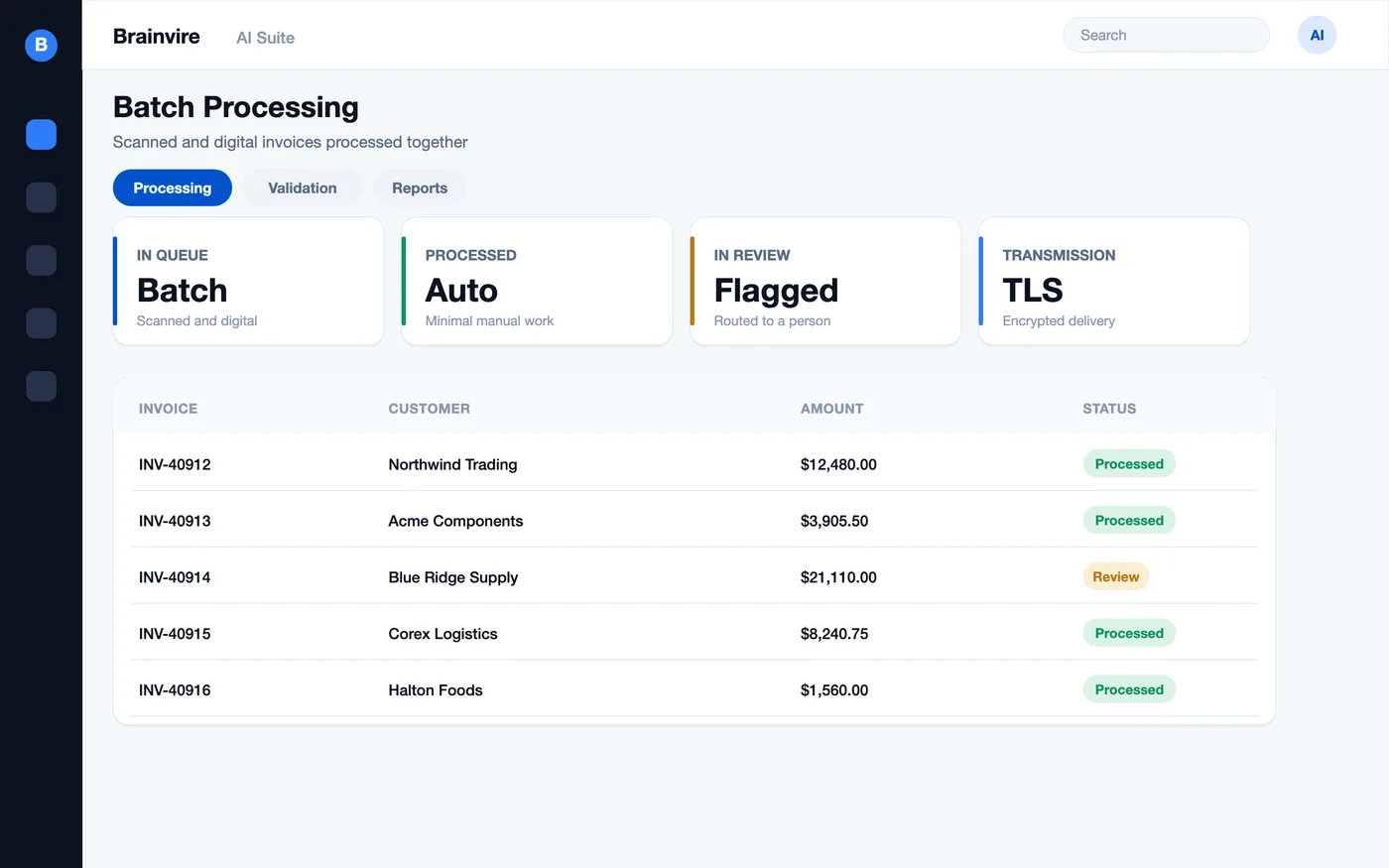
Task: Select invoice INV-40913
Action: click(175, 521)
